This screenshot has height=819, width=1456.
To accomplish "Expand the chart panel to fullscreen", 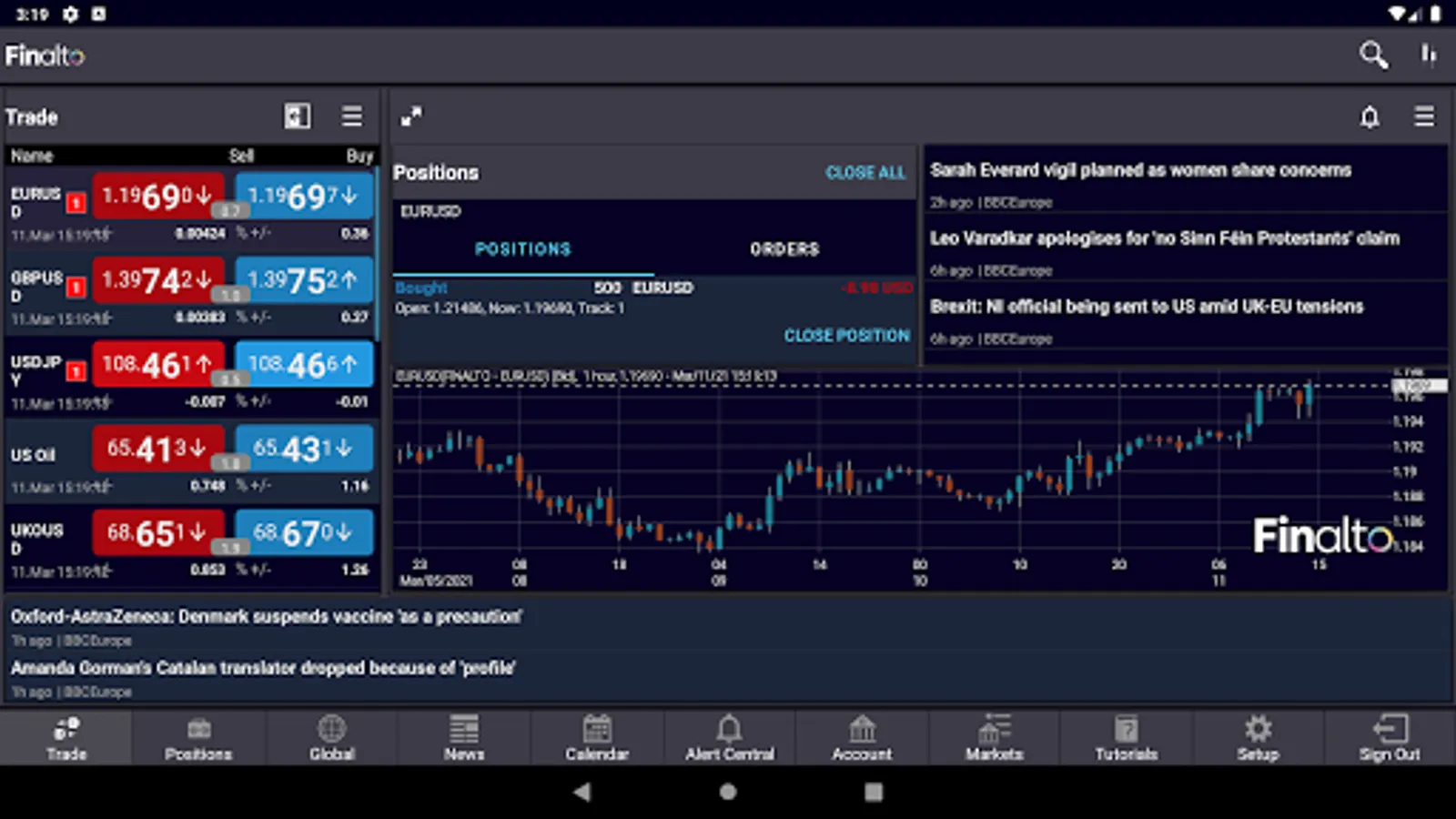I will [411, 116].
